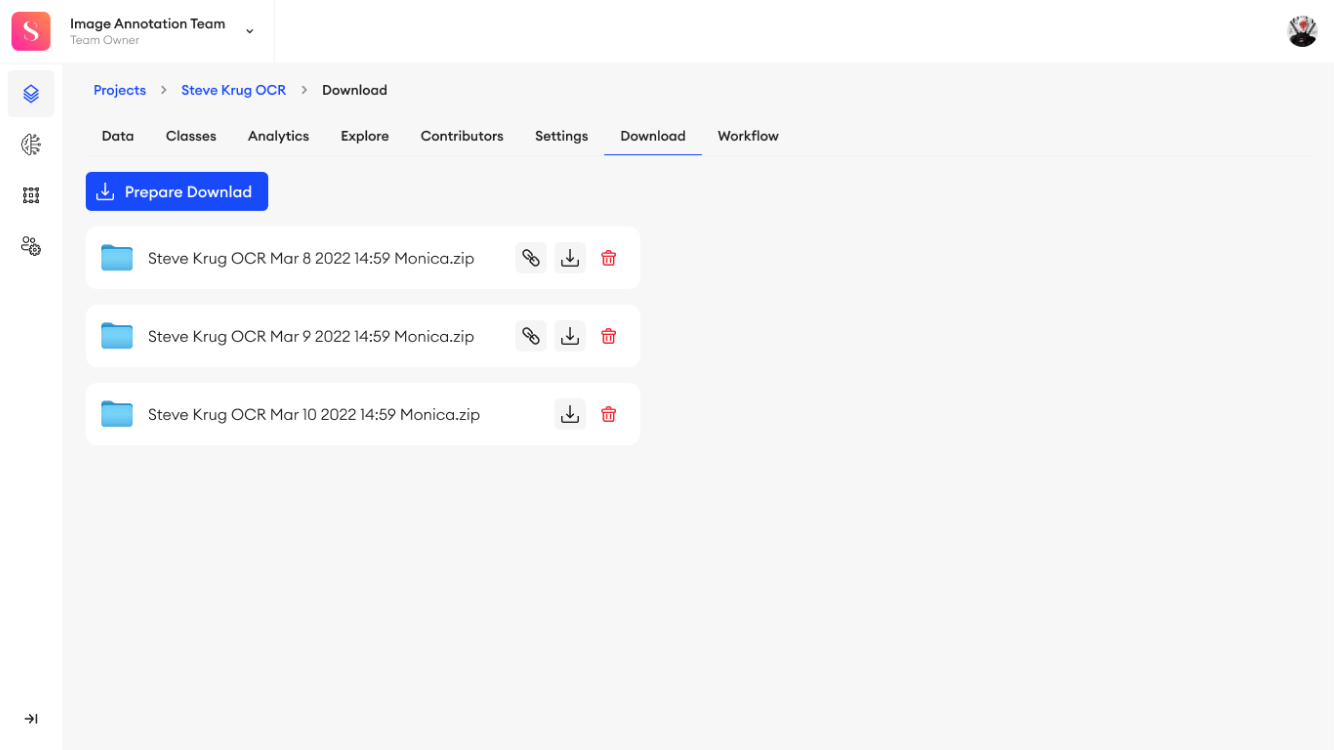The height and width of the screenshot is (750, 1334).
Task: Download the Mar 8 2022 zip
Action: pyautogui.click(x=570, y=258)
